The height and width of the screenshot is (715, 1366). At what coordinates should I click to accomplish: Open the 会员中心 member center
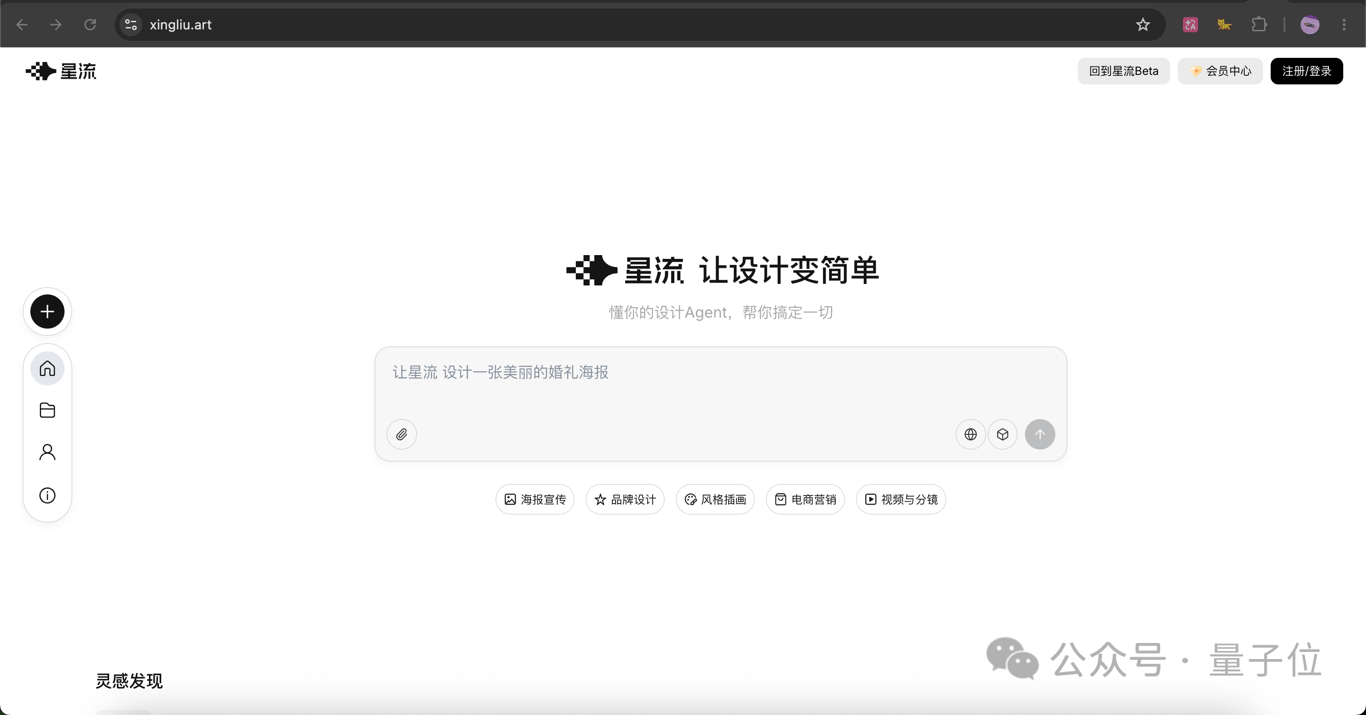point(1220,71)
